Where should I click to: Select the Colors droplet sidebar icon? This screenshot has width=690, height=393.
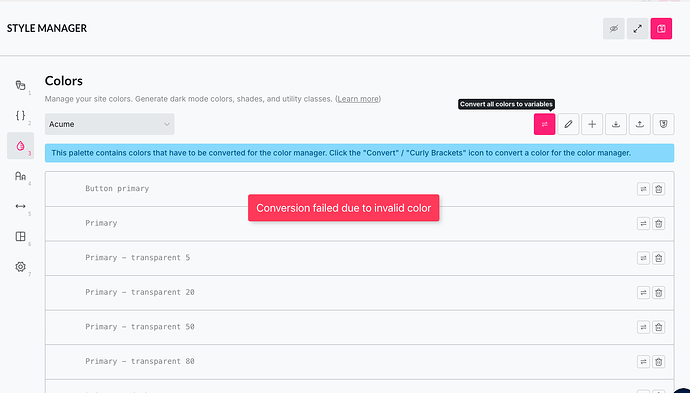coord(20,146)
